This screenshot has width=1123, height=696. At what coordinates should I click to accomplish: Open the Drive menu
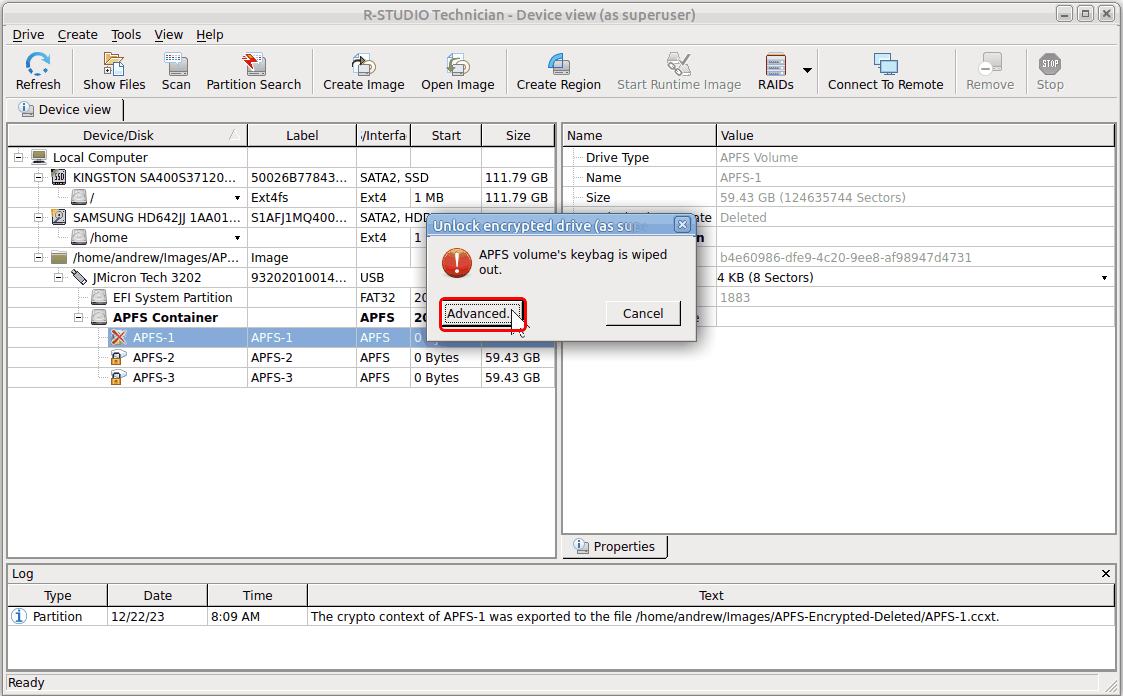[28, 34]
